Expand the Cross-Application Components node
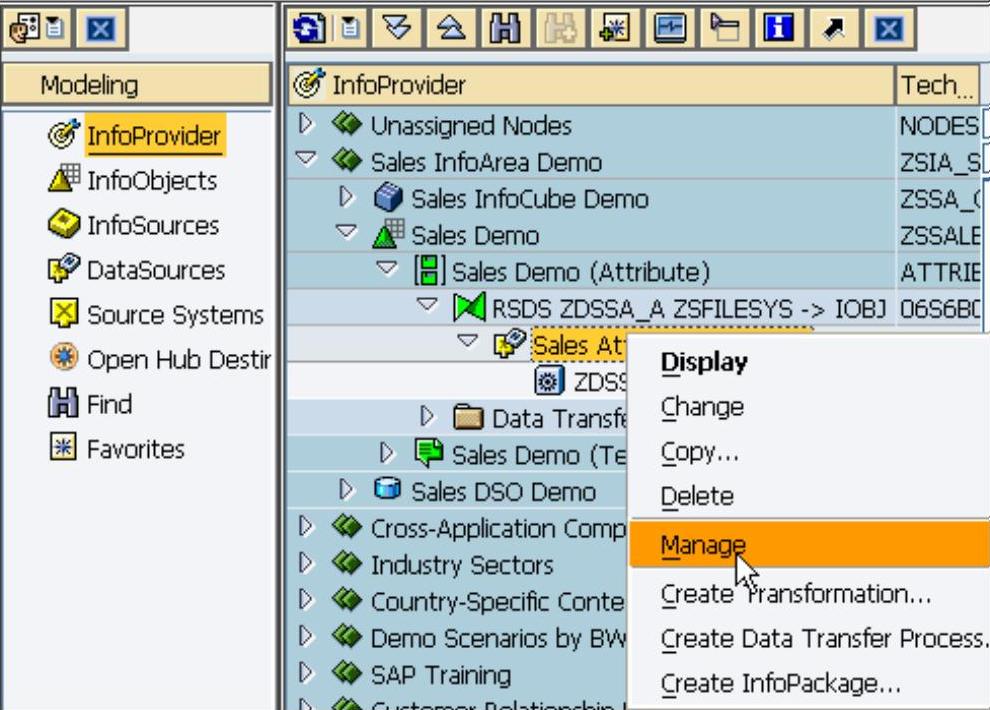This screenshot has width=990, height=710. coord(306,526)
